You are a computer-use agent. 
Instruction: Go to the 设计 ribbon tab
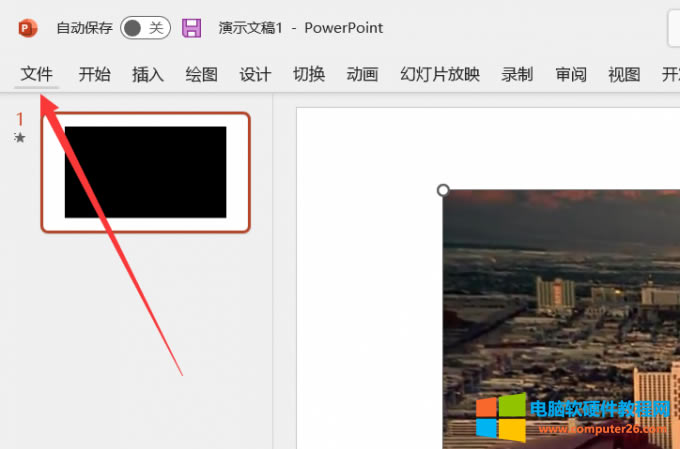click(255, 74)
